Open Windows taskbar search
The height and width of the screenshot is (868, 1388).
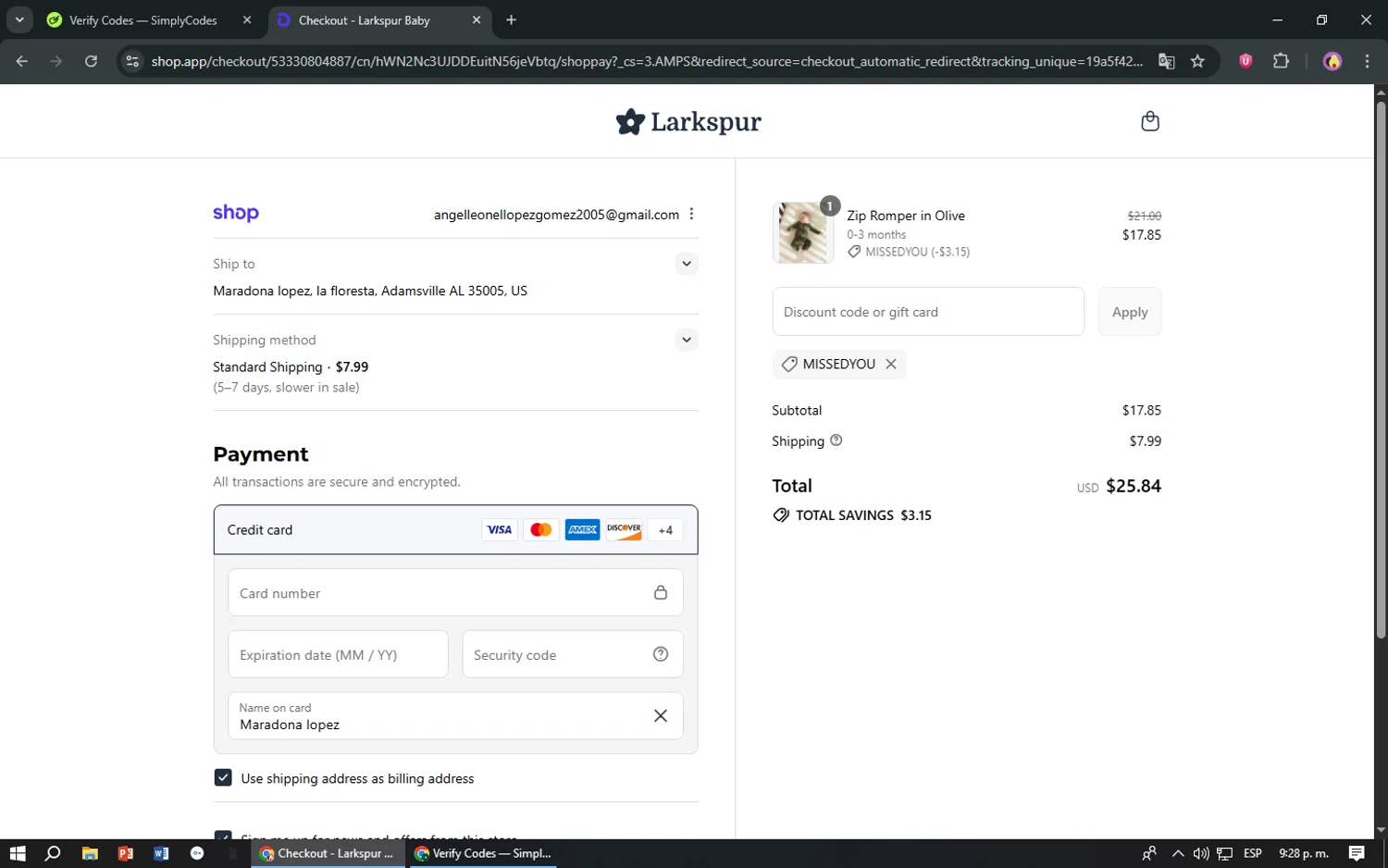[53, 853]
